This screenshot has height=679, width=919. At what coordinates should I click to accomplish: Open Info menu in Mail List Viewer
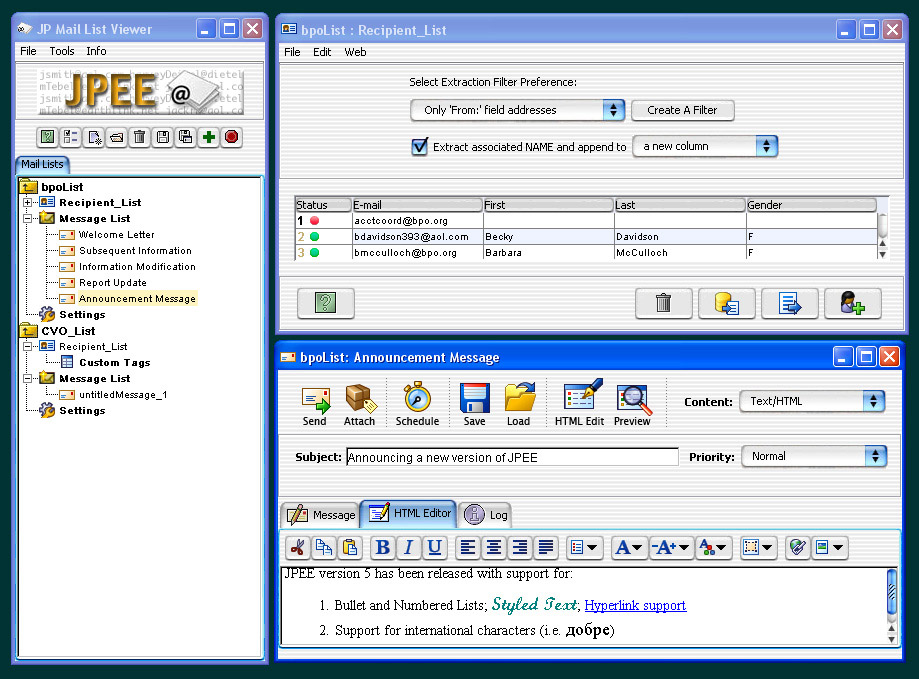(96, 51)
